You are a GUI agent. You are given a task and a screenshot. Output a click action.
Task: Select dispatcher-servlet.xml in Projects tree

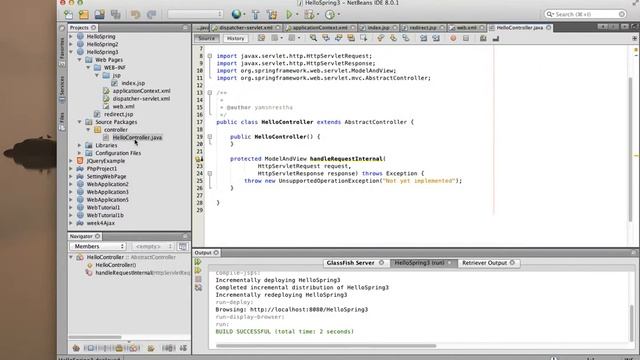coord(141,98)
